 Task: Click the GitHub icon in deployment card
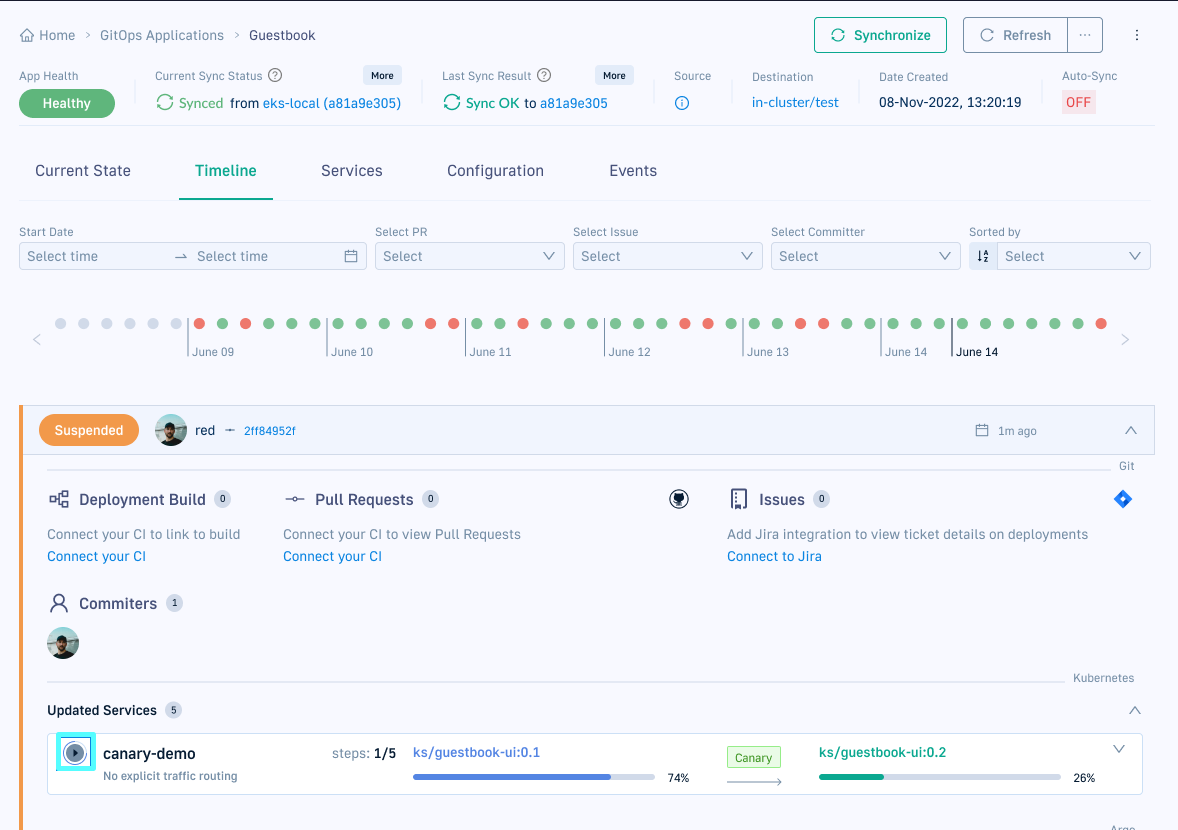coord(679,499)
